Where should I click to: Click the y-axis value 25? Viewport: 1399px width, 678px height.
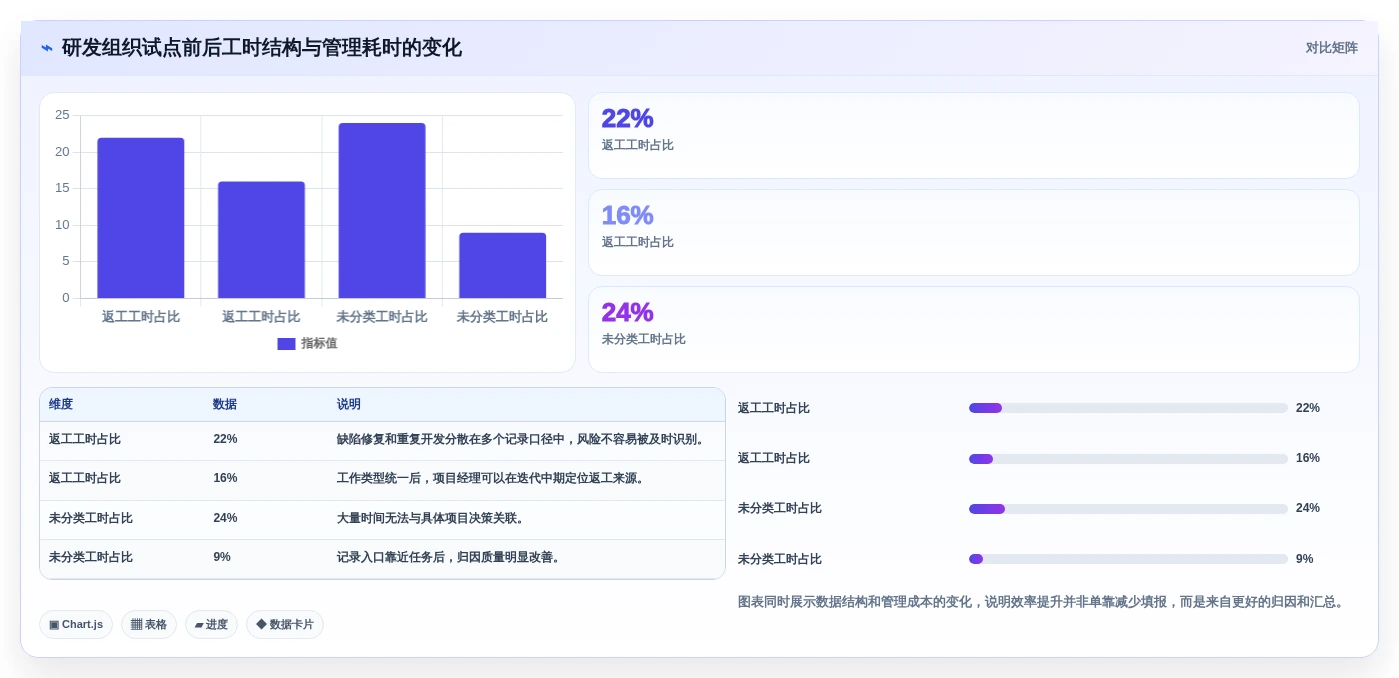[x=62, y=115]
